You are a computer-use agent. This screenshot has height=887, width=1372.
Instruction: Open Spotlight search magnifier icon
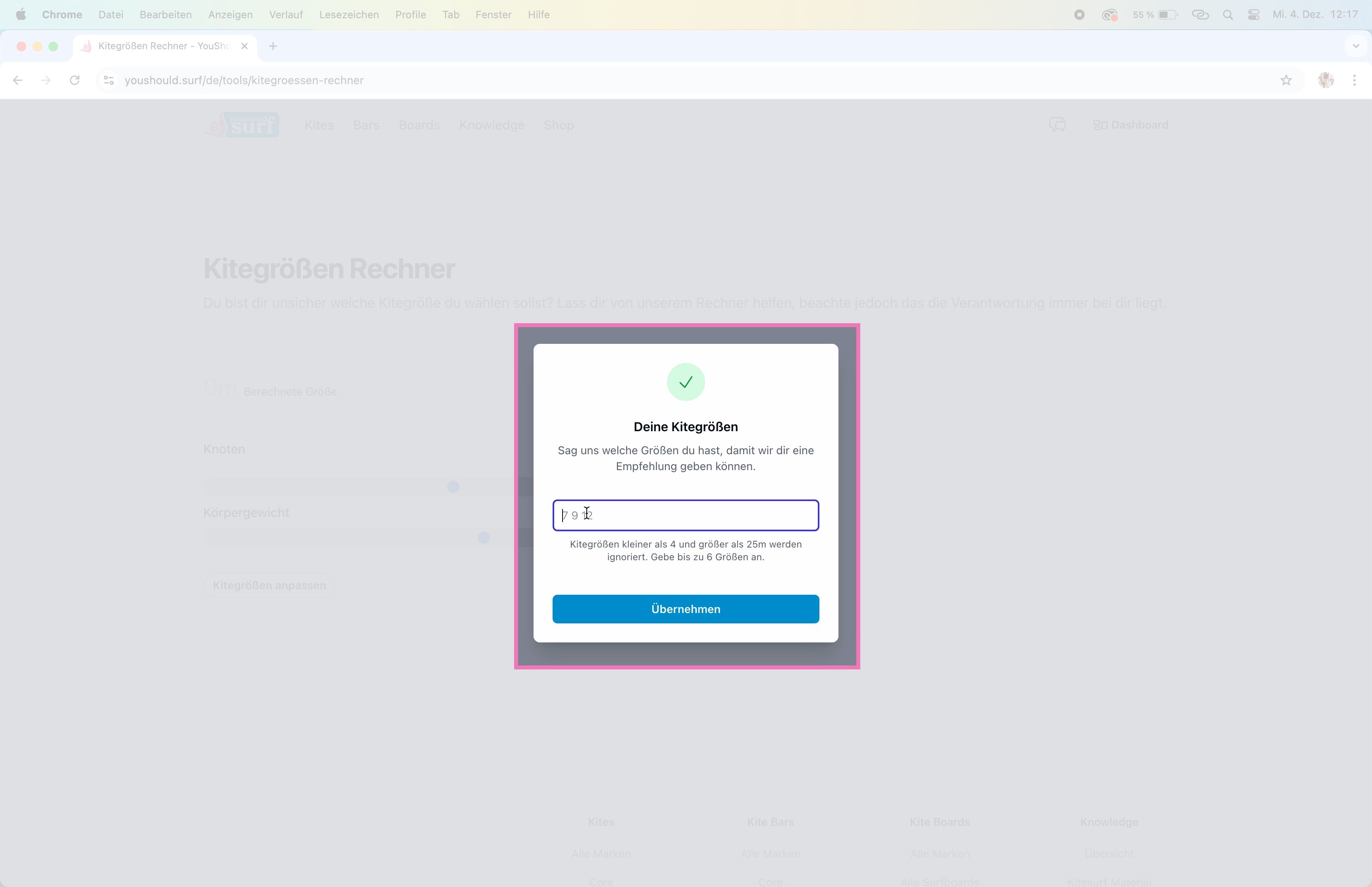pyautogui.click(x=1228, y=14)
